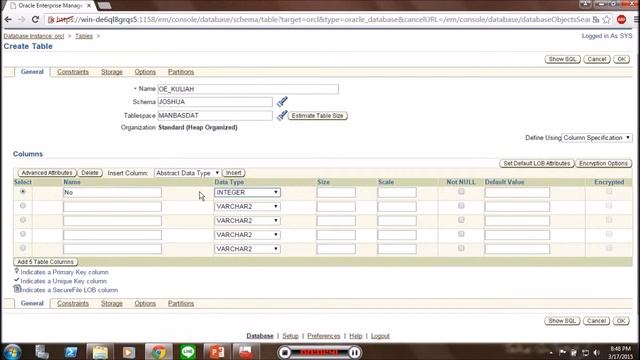Click Advanced Attributes button

coord(47,173)
